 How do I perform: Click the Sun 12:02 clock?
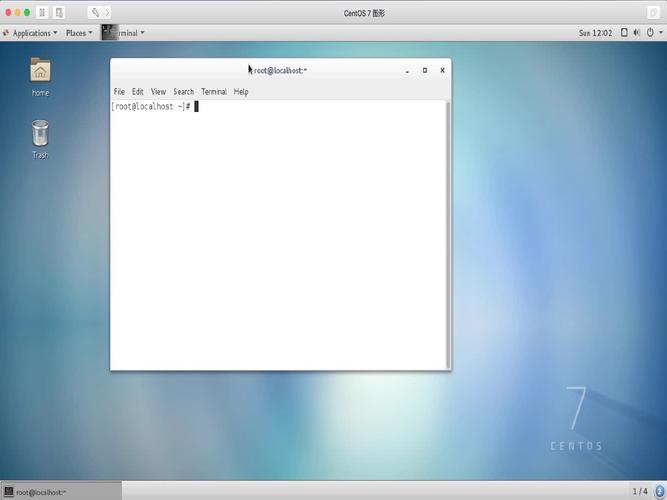coord(595,33)
